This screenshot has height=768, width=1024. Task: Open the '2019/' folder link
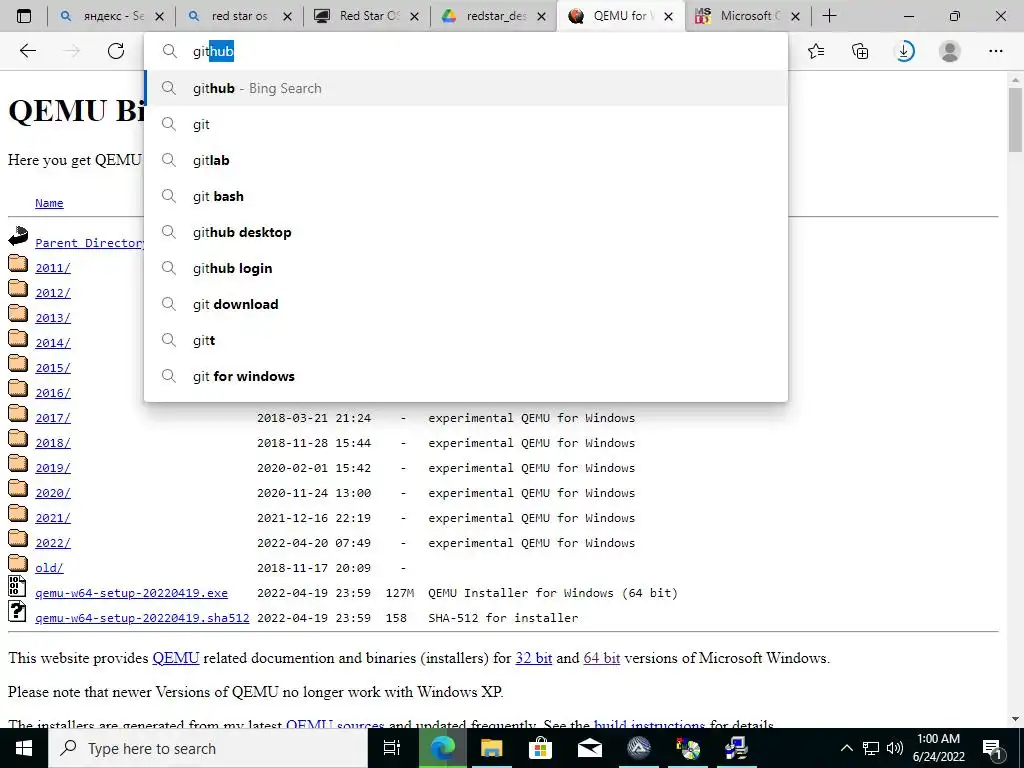coord(53,468)
